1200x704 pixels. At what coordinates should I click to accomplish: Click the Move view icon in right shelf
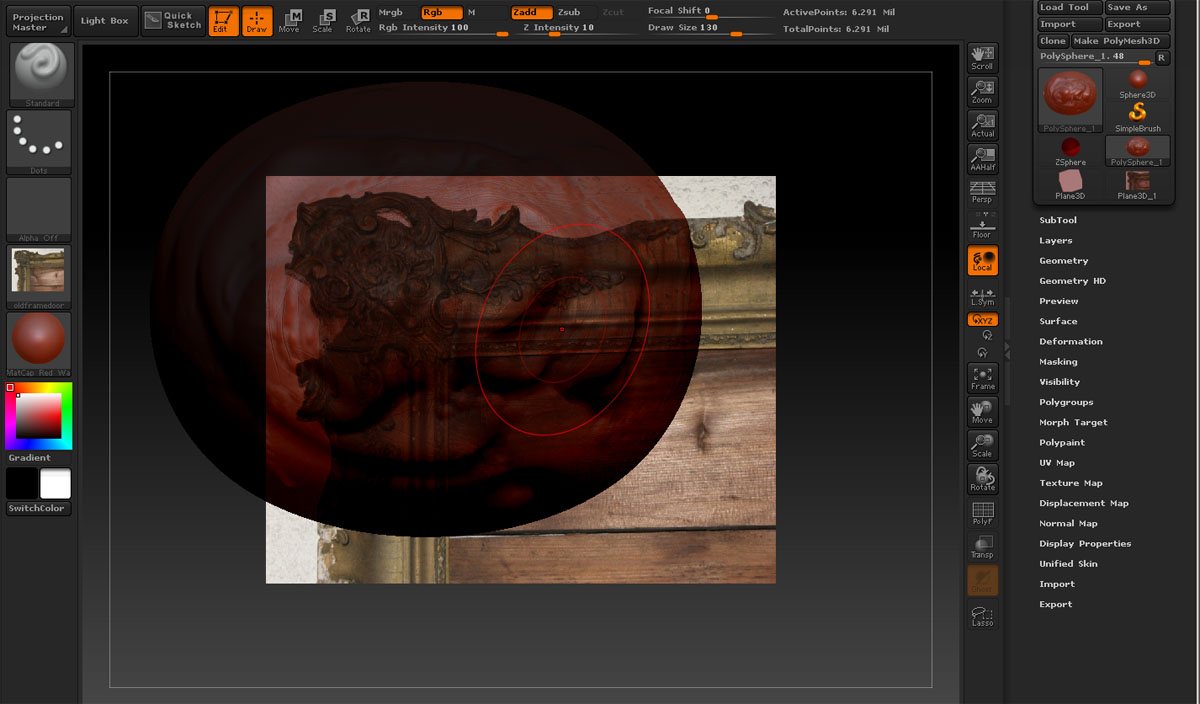982,411
